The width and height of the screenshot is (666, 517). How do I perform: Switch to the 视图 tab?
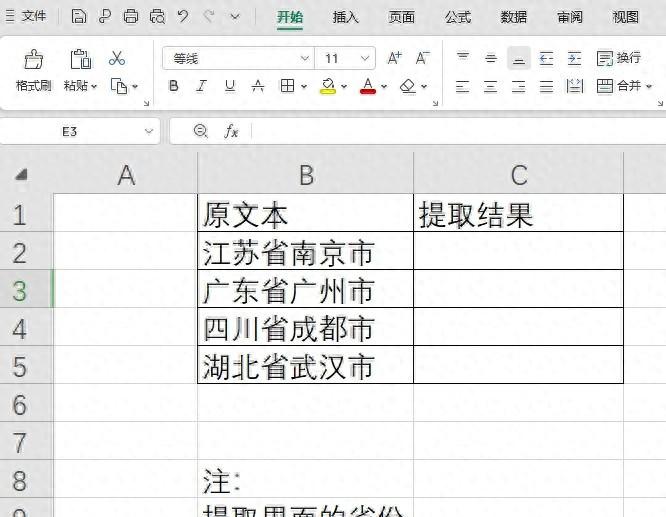coord(626,17)
